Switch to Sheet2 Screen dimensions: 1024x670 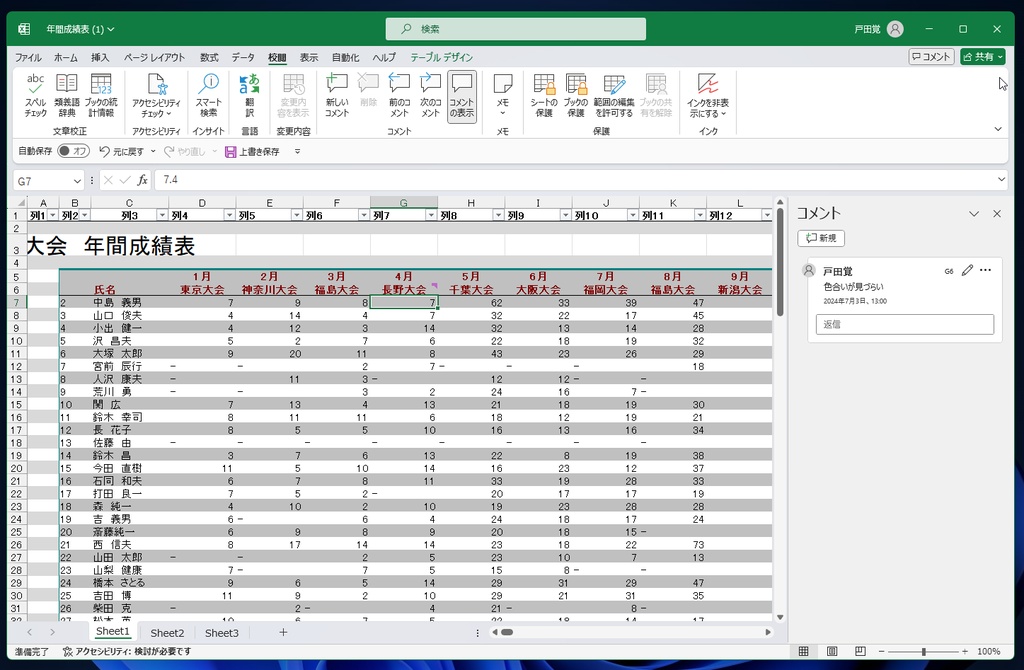[167, 633]
